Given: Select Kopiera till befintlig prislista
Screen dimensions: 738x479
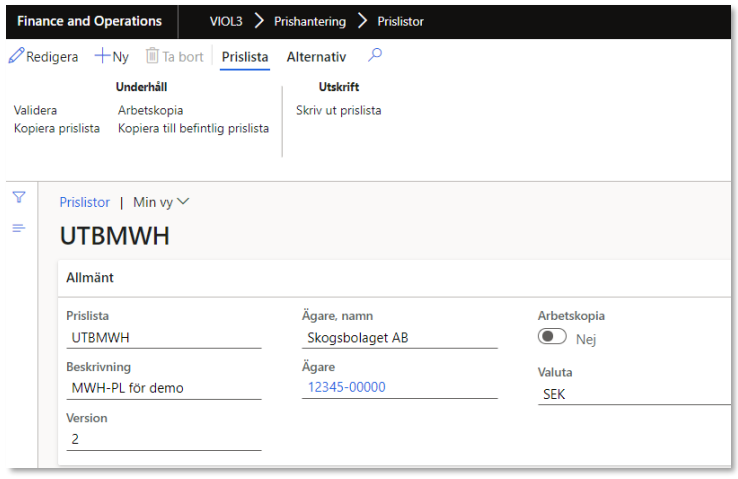Looking at the screenshot, I should pos(193,128).
